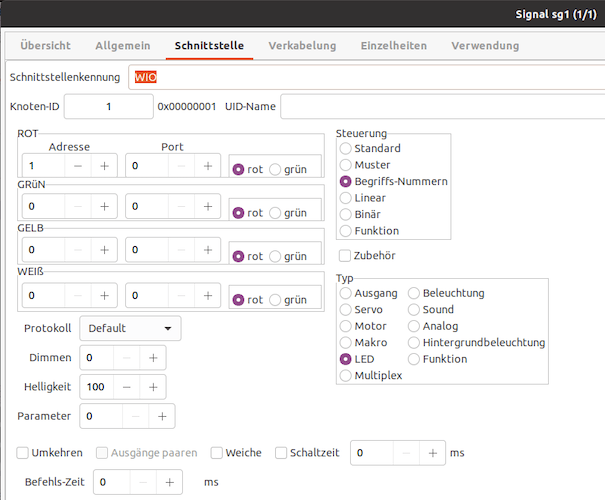
Task: Select Servo as the Typ
Action: (x=346, y=310)
